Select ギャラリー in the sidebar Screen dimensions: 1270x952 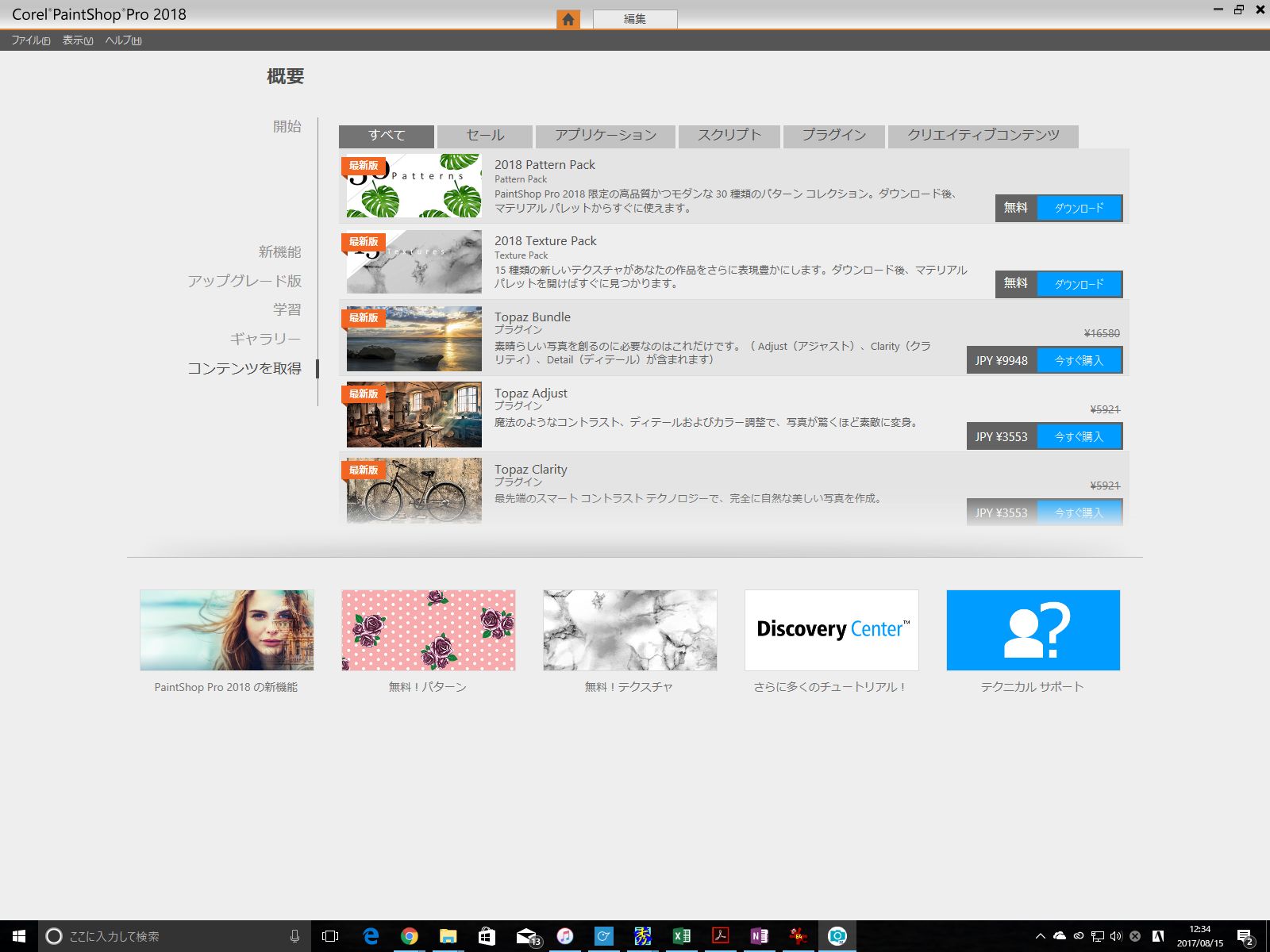point(265,339)
